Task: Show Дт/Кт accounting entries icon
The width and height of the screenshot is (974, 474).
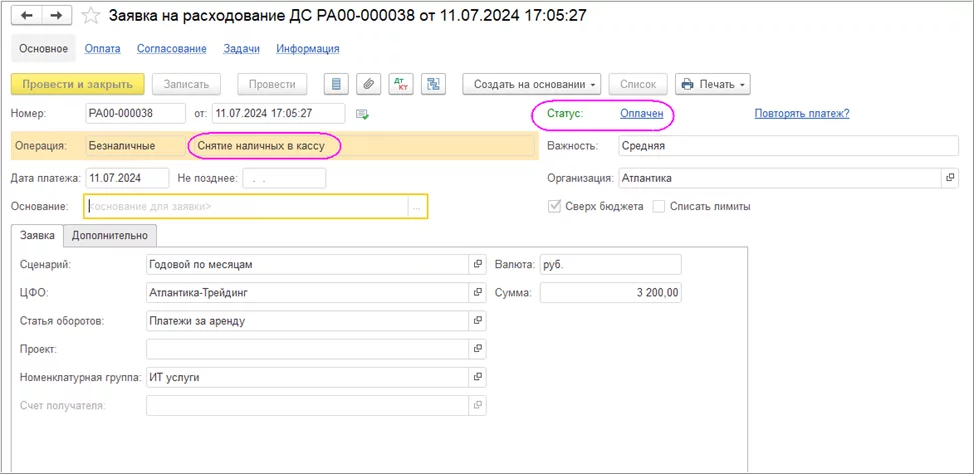Action: pos(400,84)
